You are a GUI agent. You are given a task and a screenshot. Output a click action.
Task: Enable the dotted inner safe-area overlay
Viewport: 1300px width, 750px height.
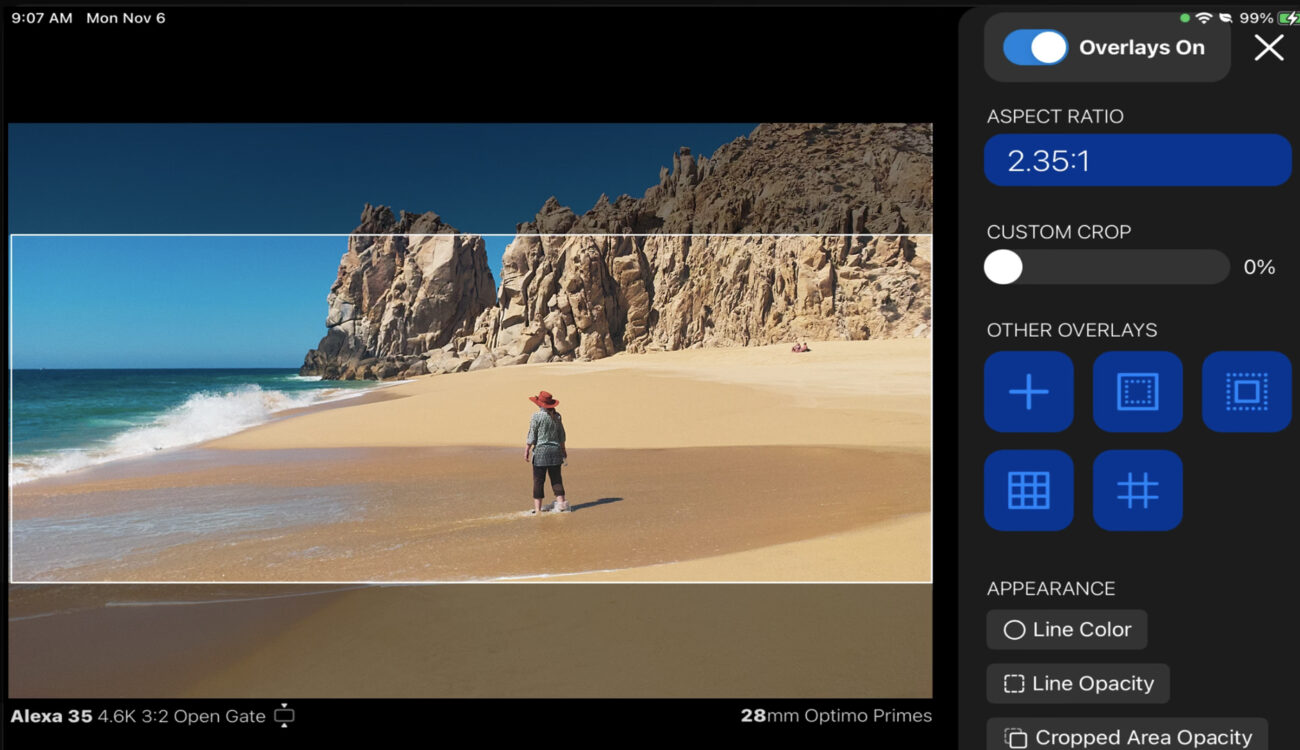[1138, 391]
